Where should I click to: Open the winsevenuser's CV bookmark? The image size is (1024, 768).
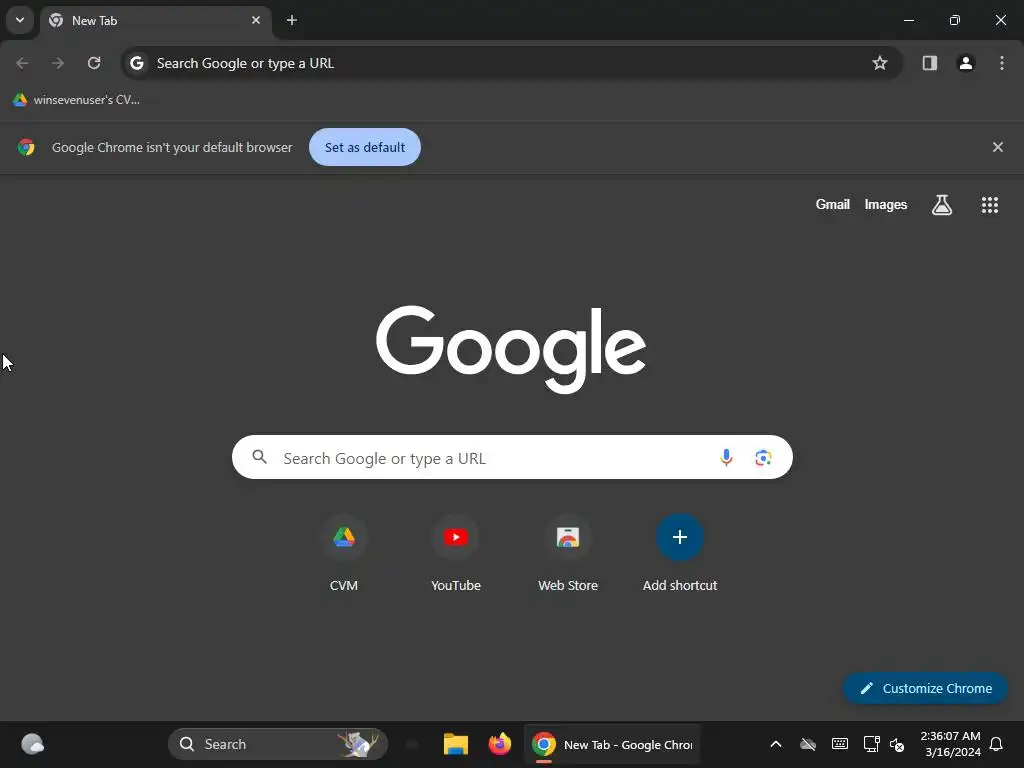tap(76, 100)
